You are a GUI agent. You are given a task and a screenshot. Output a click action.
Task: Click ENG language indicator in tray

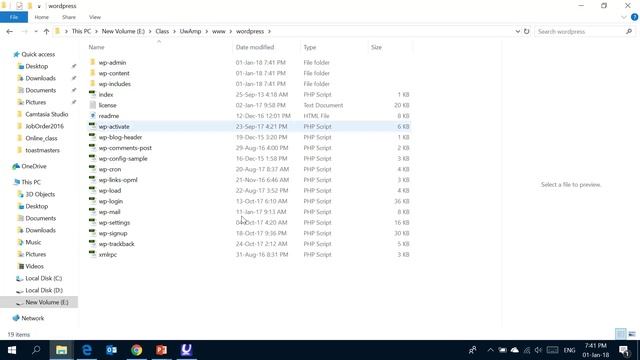(569, 350)
